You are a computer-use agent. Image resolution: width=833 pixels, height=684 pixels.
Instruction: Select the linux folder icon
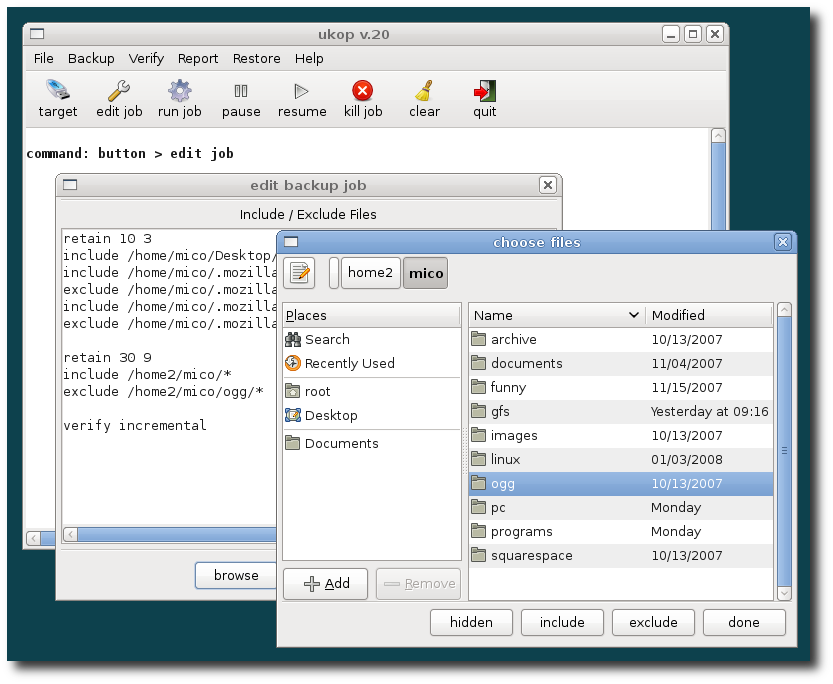[479, 459]
